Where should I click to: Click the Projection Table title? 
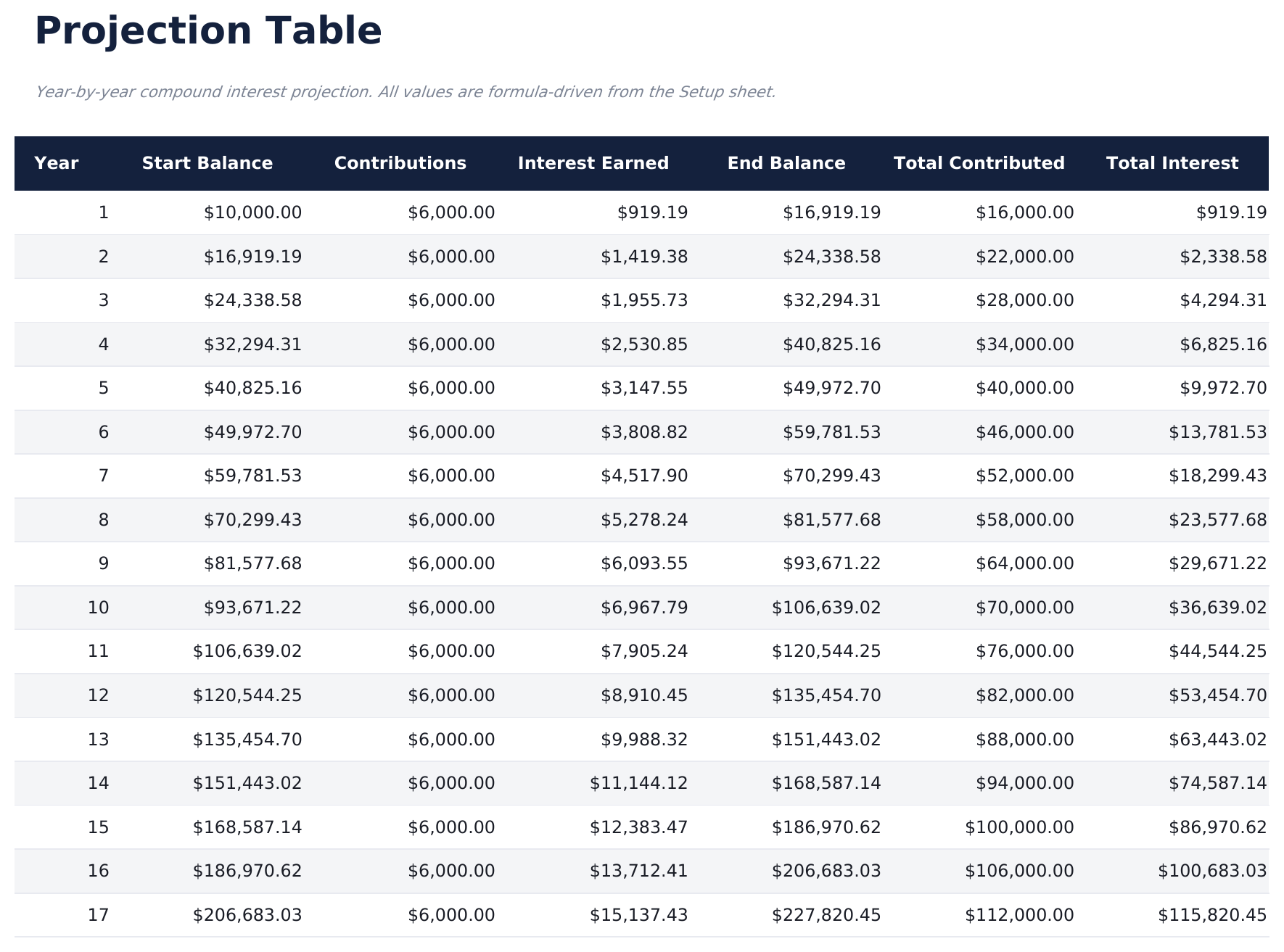(x=208, y=31)
